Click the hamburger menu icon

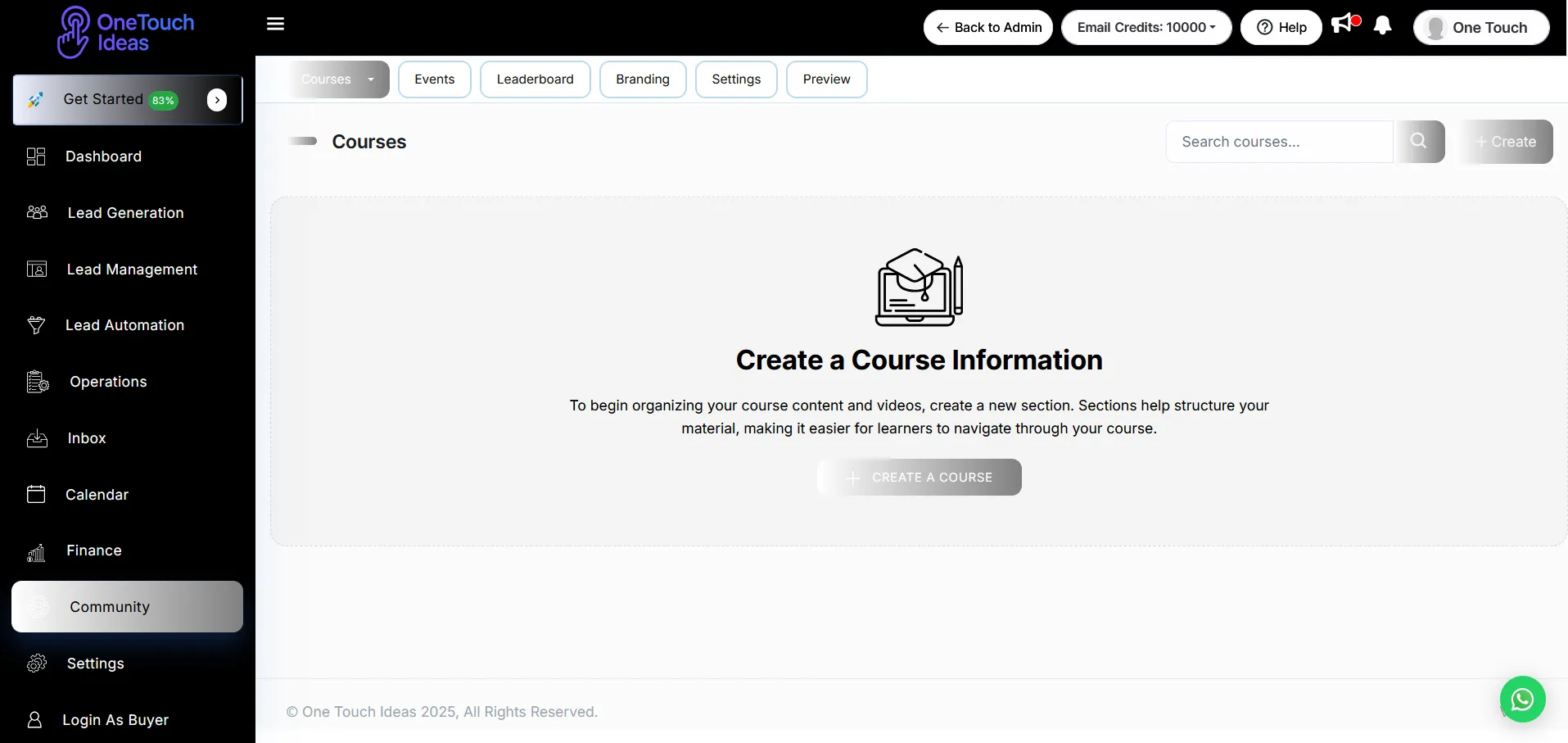point(275,24)
